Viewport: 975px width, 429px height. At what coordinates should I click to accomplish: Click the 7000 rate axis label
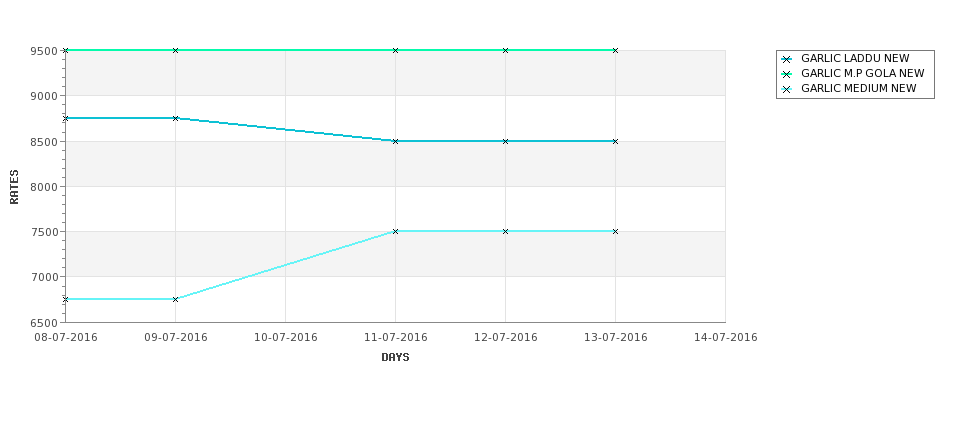coord(44,277)
